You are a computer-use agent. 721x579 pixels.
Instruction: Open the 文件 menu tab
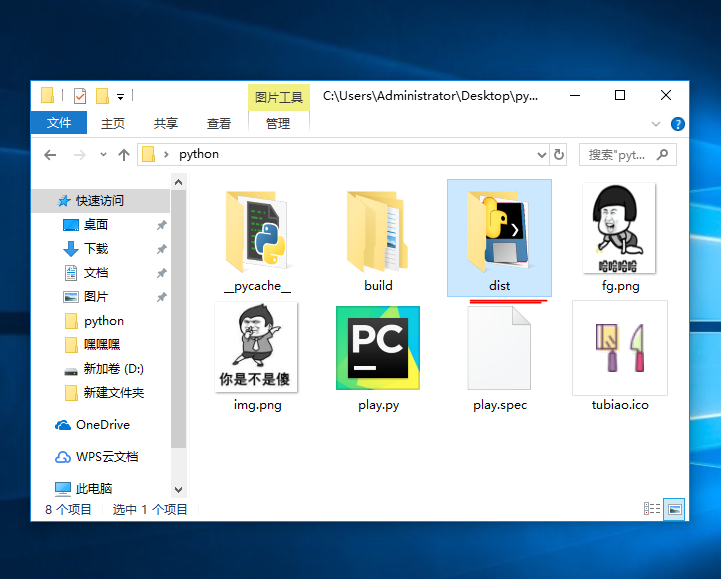59,123
